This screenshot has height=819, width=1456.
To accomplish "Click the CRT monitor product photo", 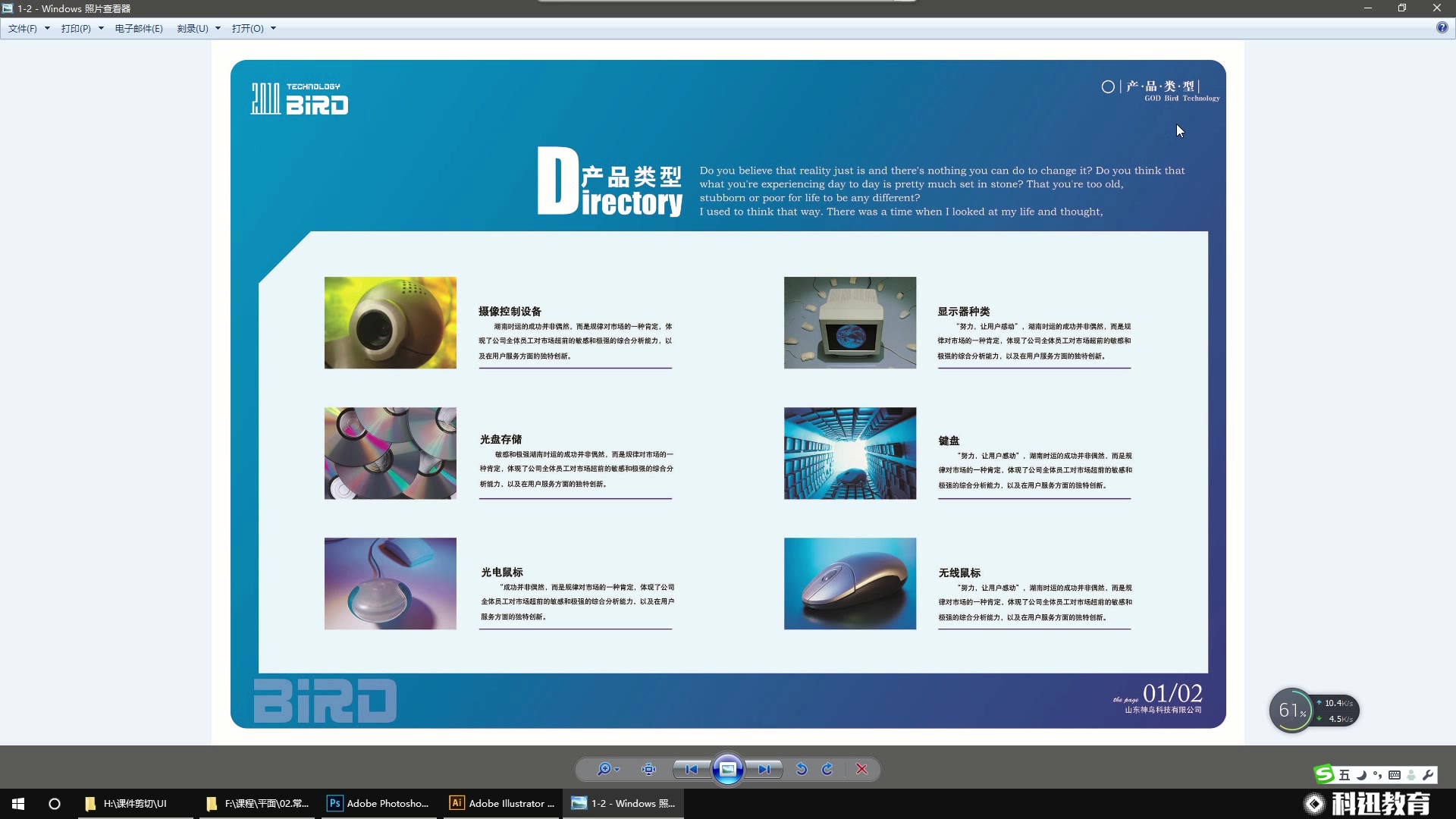I will click(x=850, y=323).
